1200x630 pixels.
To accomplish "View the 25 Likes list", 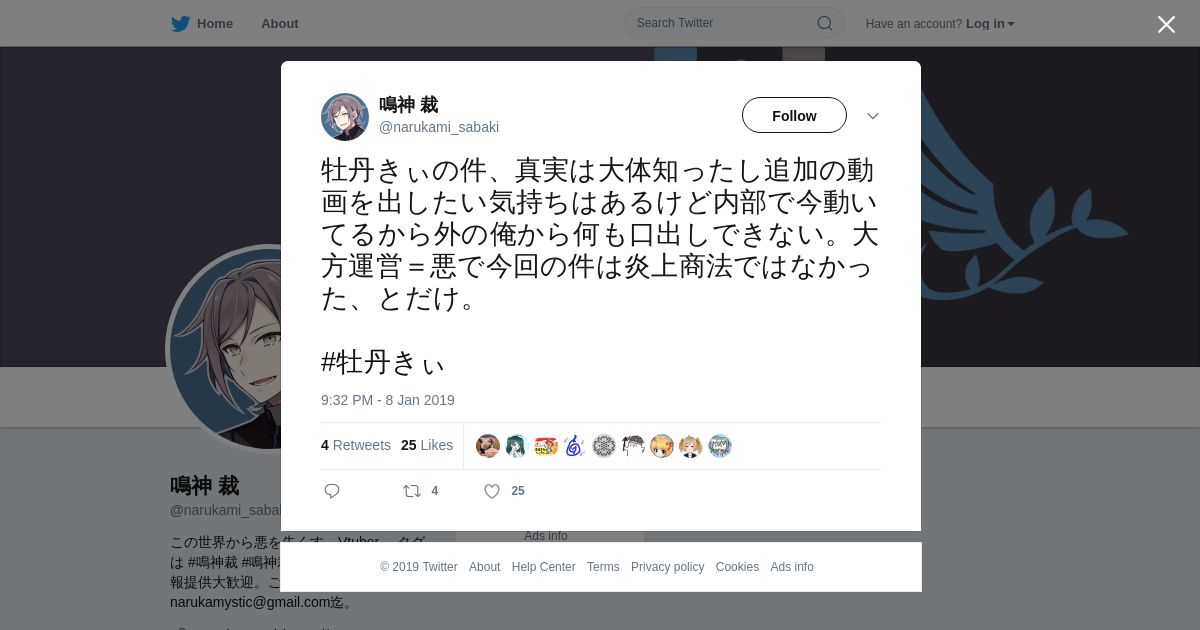I will [427, 445].
